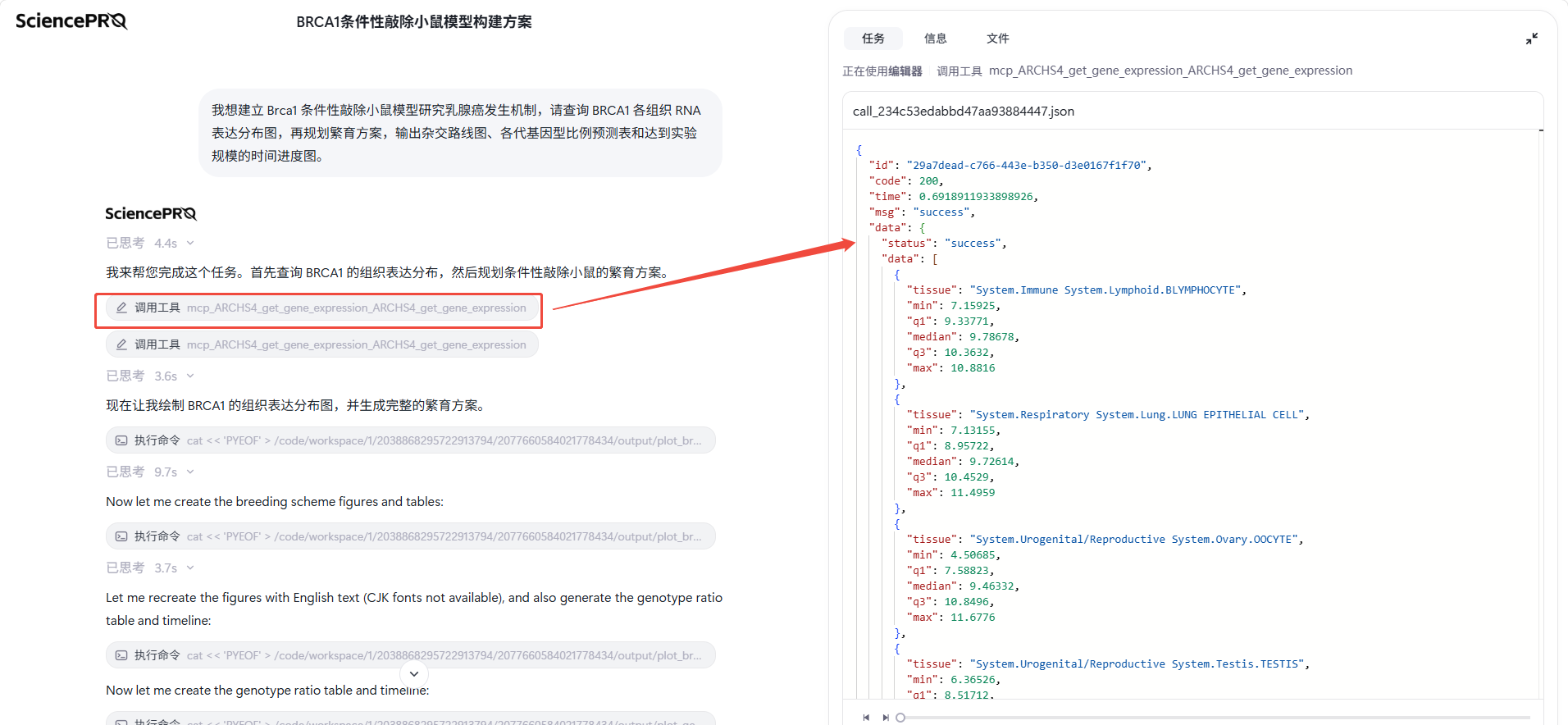Click the SciencePRO logo at top left
Image resolution: width=1568 pixels, height=725 pixels.
click(x=71, y=21)
